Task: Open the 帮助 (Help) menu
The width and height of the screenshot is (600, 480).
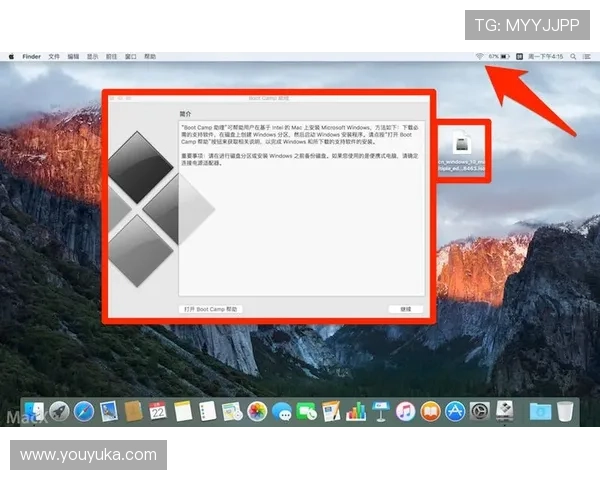Action: (150, 57)
